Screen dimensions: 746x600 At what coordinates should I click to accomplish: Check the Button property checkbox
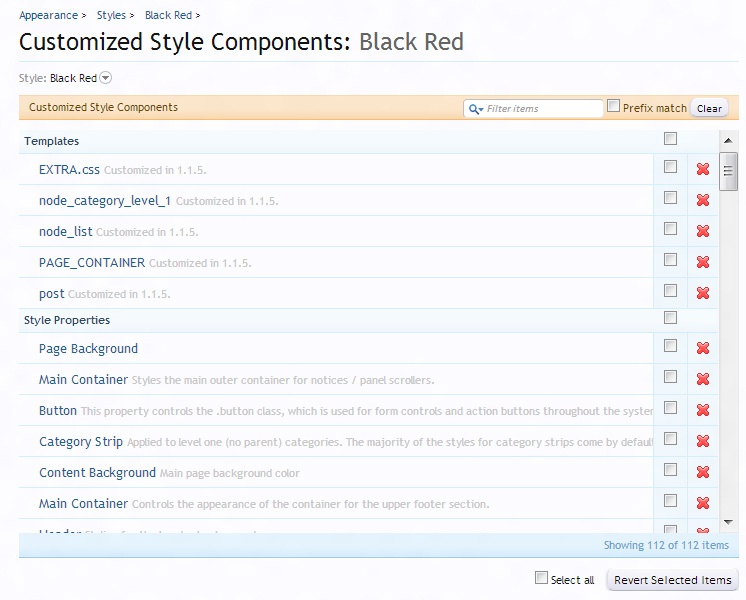pos(670,407)
